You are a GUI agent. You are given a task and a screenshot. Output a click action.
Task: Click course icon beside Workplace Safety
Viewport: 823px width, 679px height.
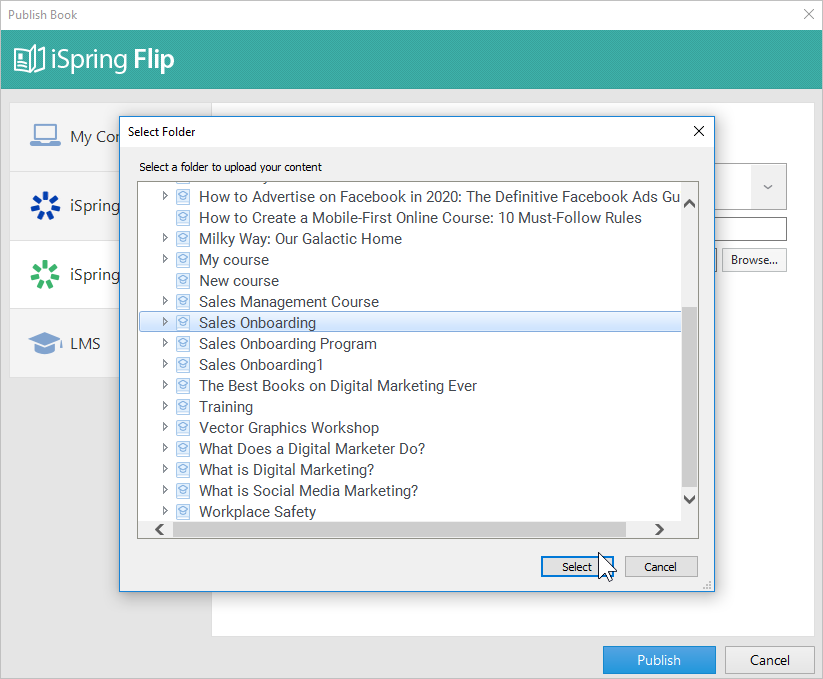coord(183,511)
